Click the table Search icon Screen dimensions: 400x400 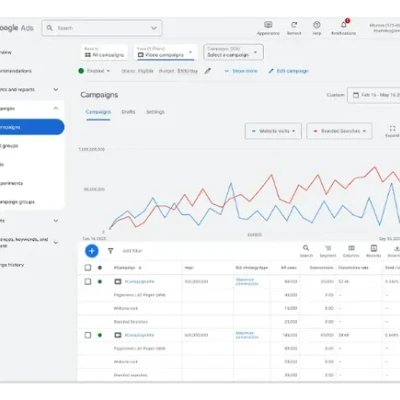[306, 248]
